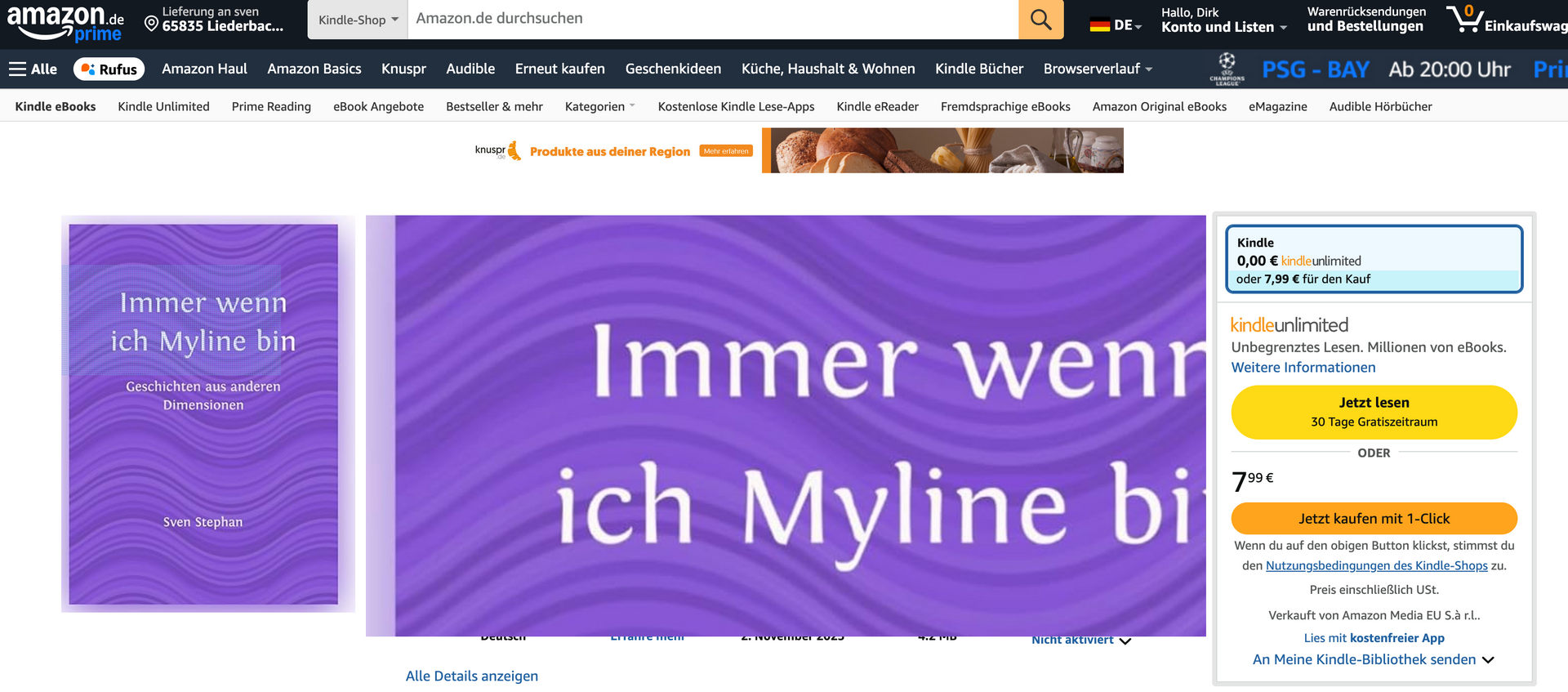The width and height of the screenshot is (1568, 692).
Task: Expand An Meine Kindle-Bibliothek senden
Action: click(1374, 659)
